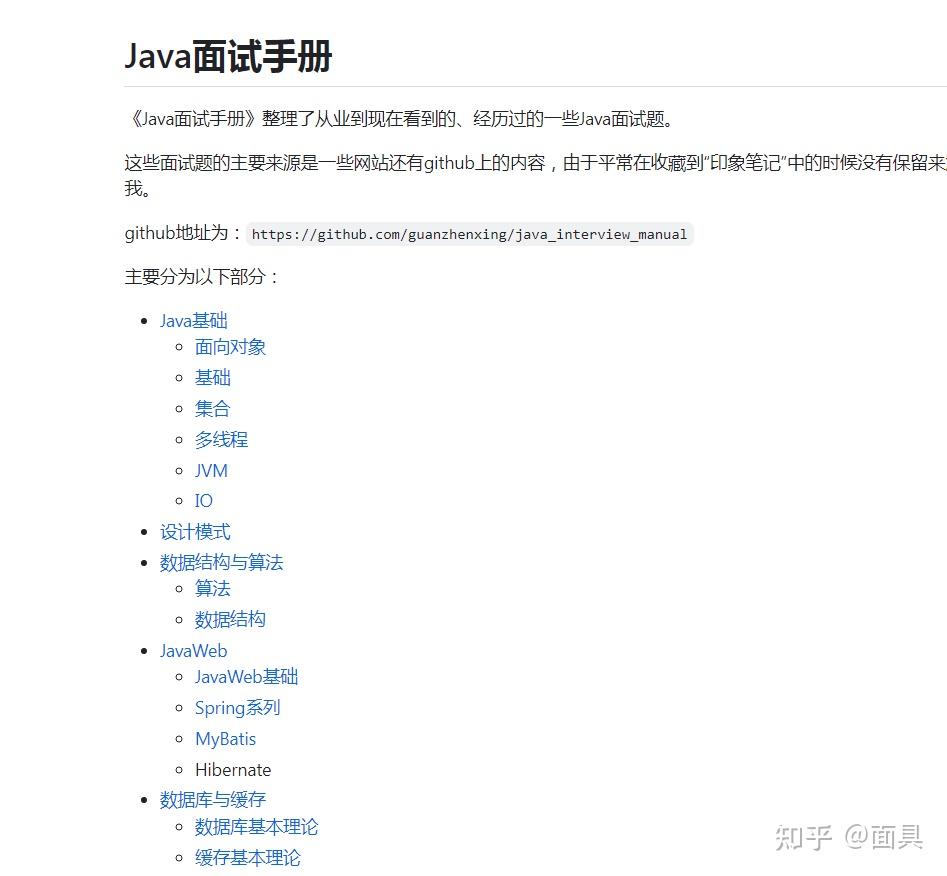Open the JavaWeb基础 link
The image size is (947, 876).
coord(246,677)
